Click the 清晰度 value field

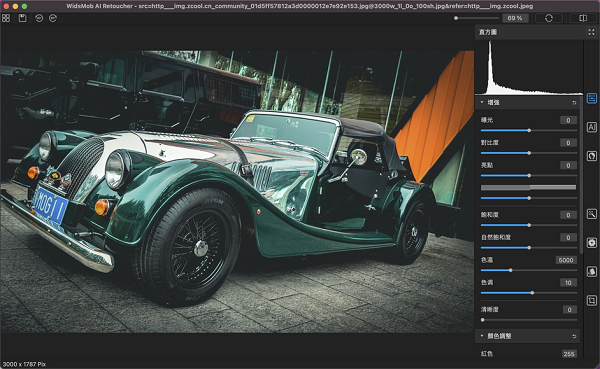pos(569,309)
